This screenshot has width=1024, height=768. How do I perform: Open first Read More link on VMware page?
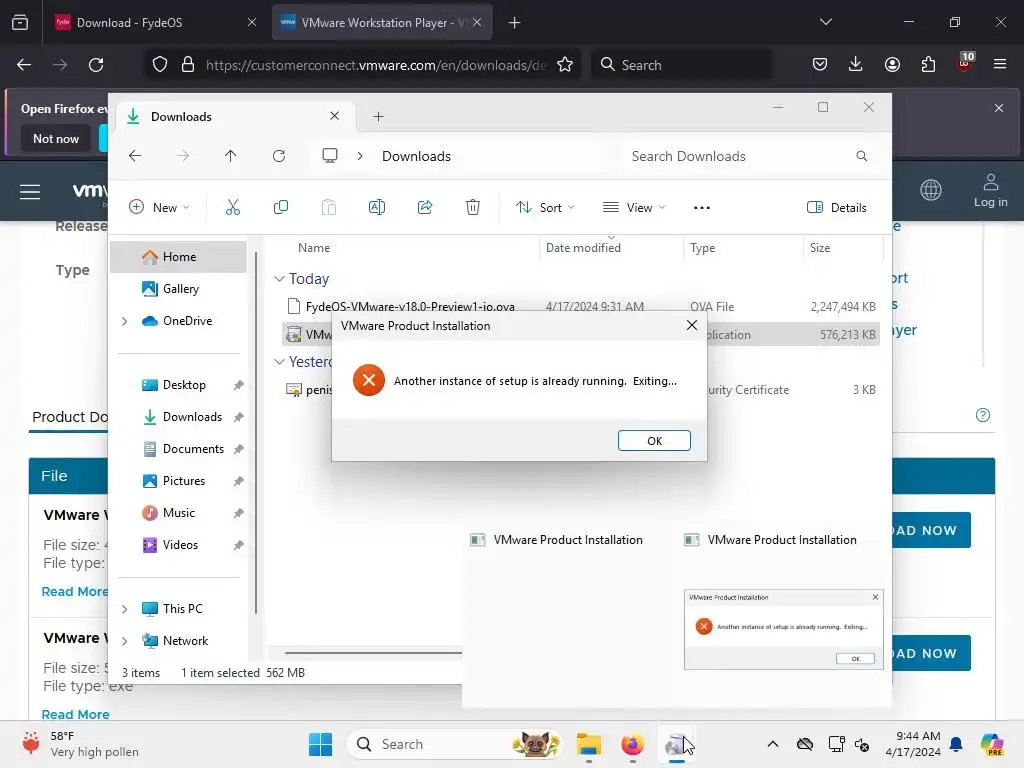tap(74, 592)
